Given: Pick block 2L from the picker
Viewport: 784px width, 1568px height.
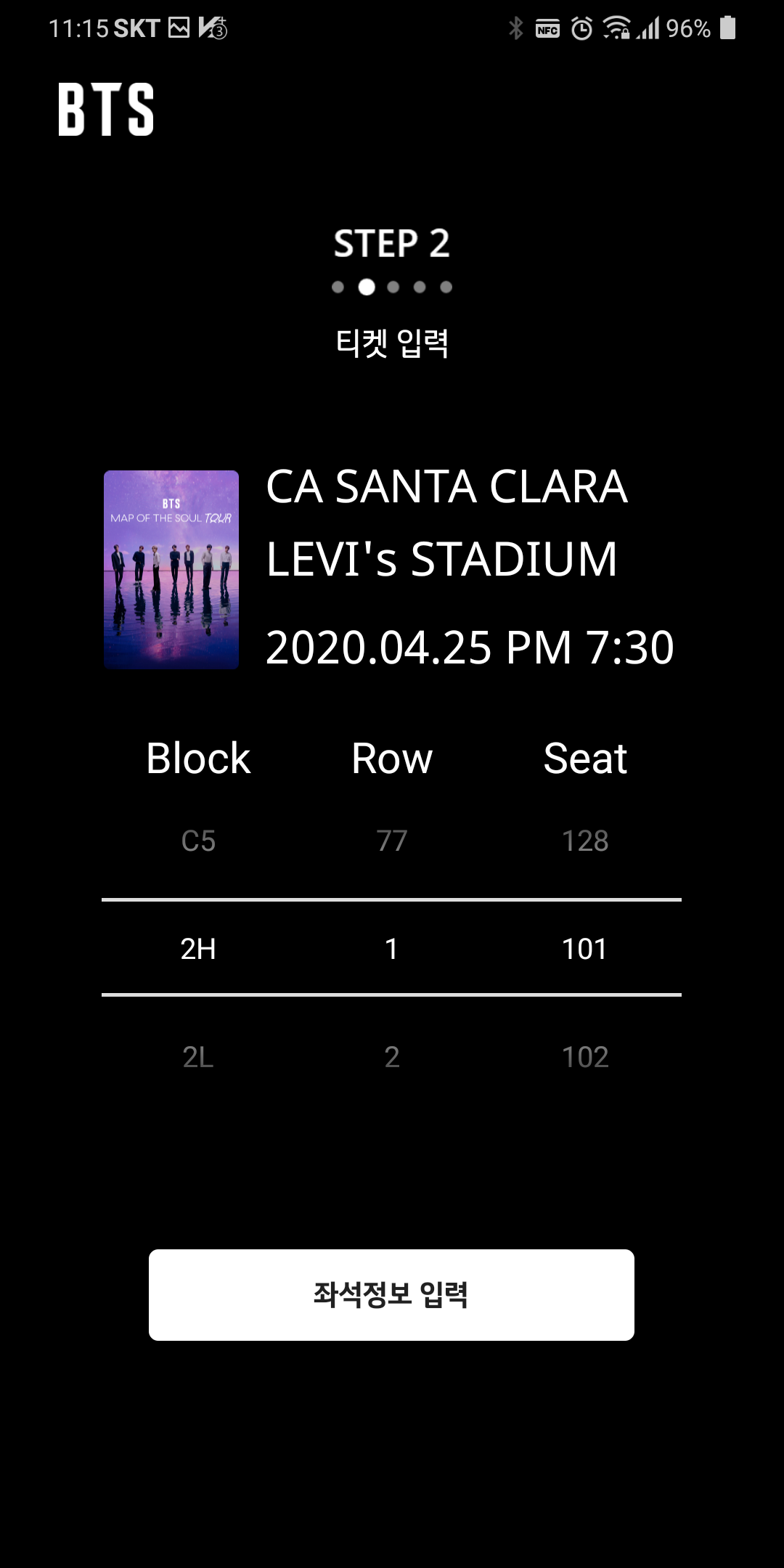Looking at the screenshot, I should 198,1057.
